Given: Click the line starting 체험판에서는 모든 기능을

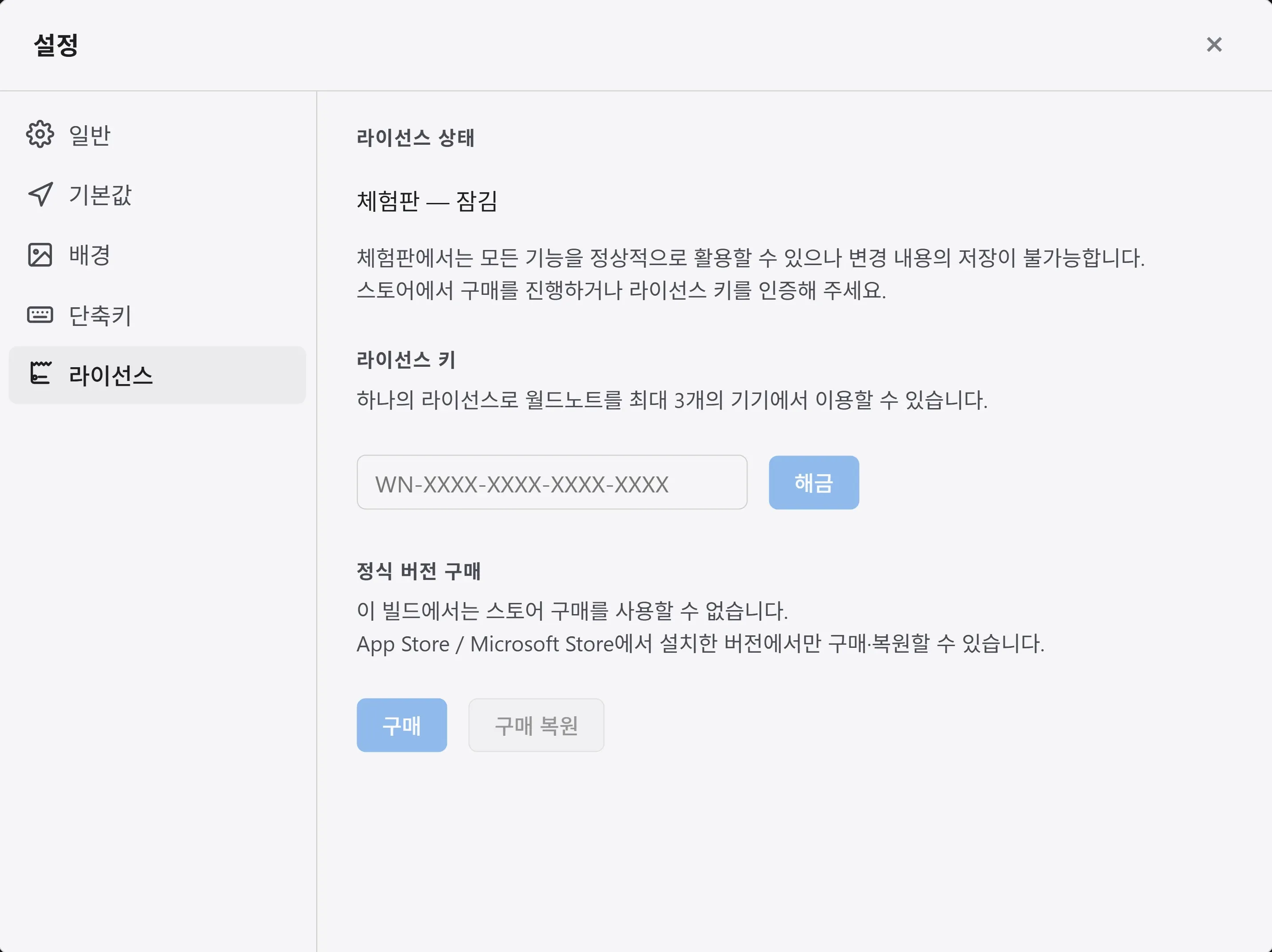Looking at the screenshot, I should (751, 258).
